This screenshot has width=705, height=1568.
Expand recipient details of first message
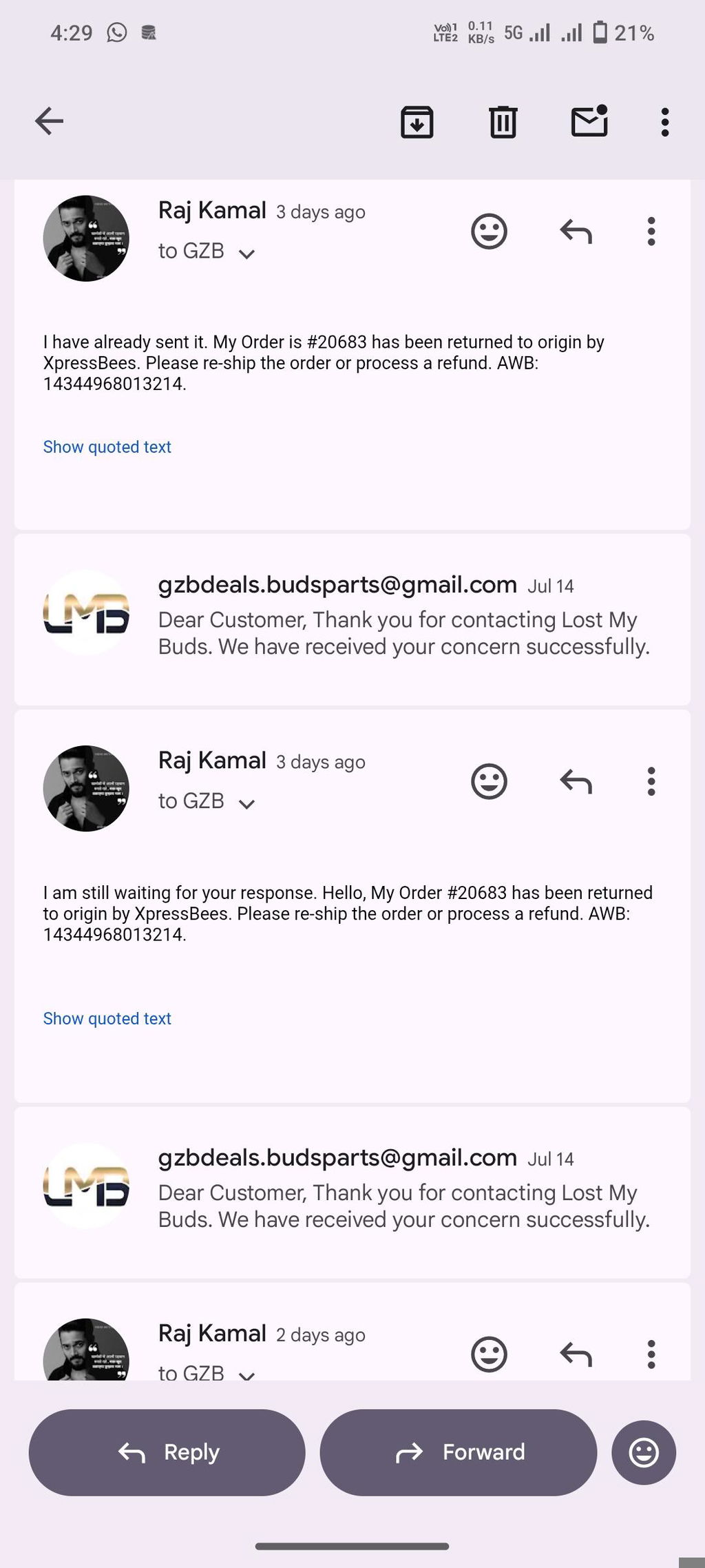pyautogui.click(x=207, y=251)
